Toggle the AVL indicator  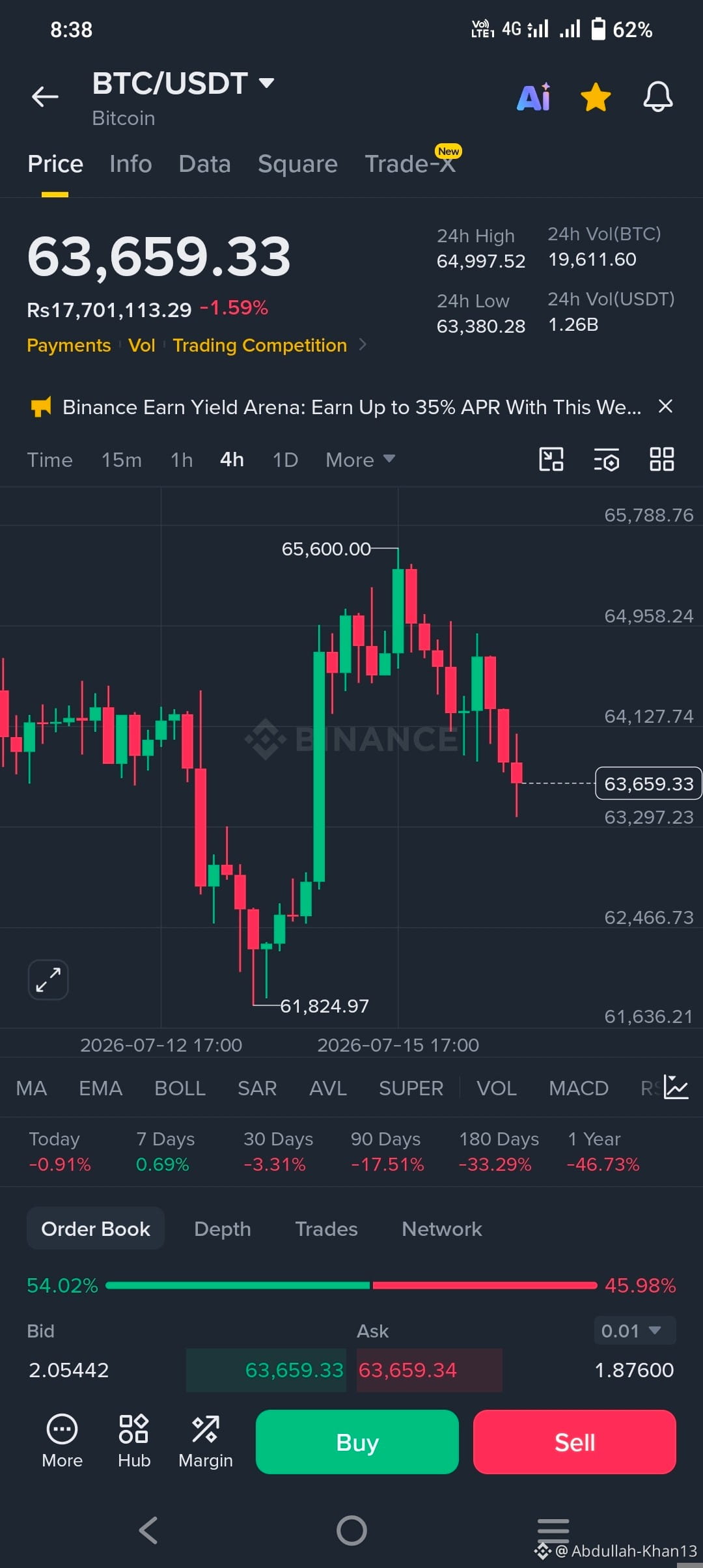pyautogui.click(x=328, y=1088)
